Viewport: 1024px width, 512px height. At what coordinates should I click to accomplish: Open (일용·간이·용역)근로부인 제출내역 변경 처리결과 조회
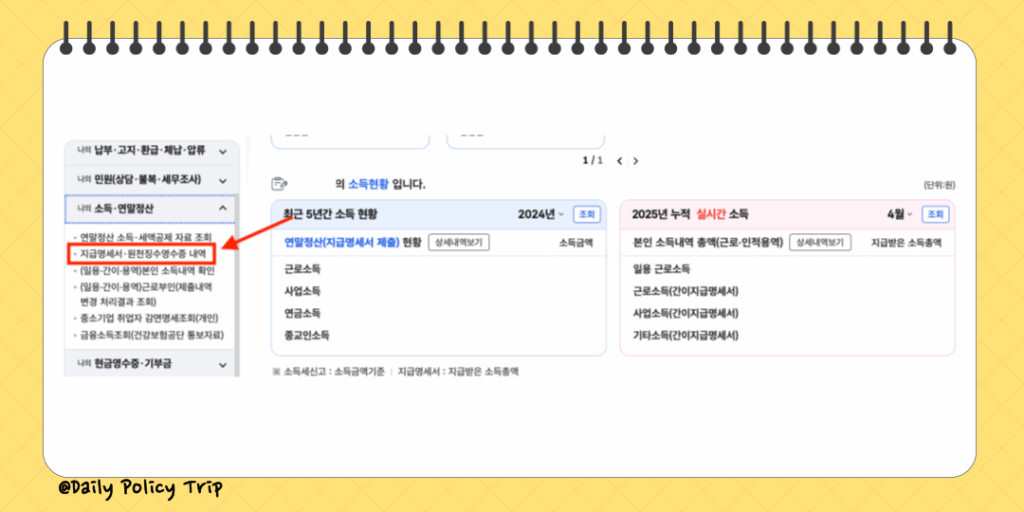146,294
